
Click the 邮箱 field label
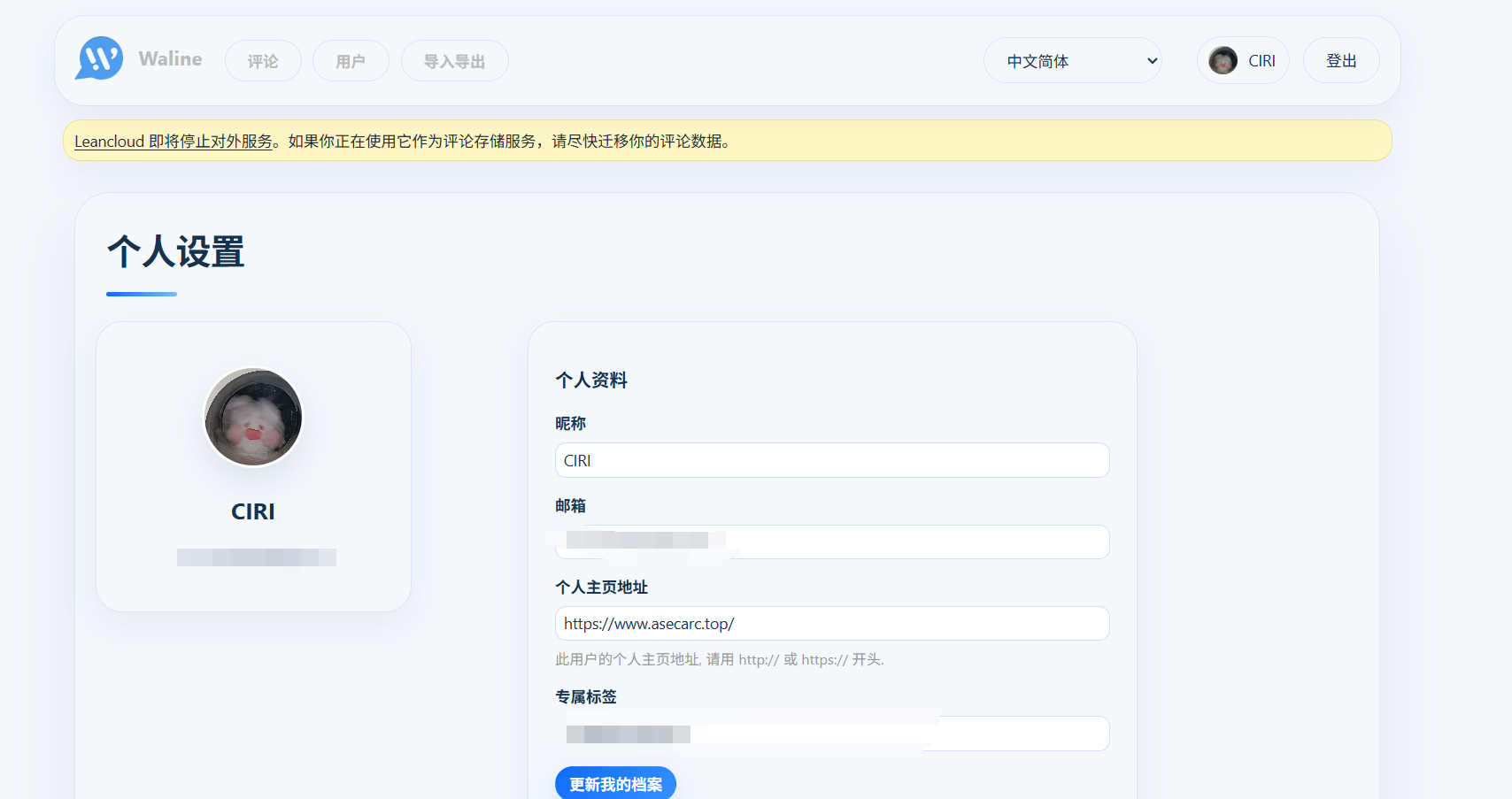[x=571, y=506]
